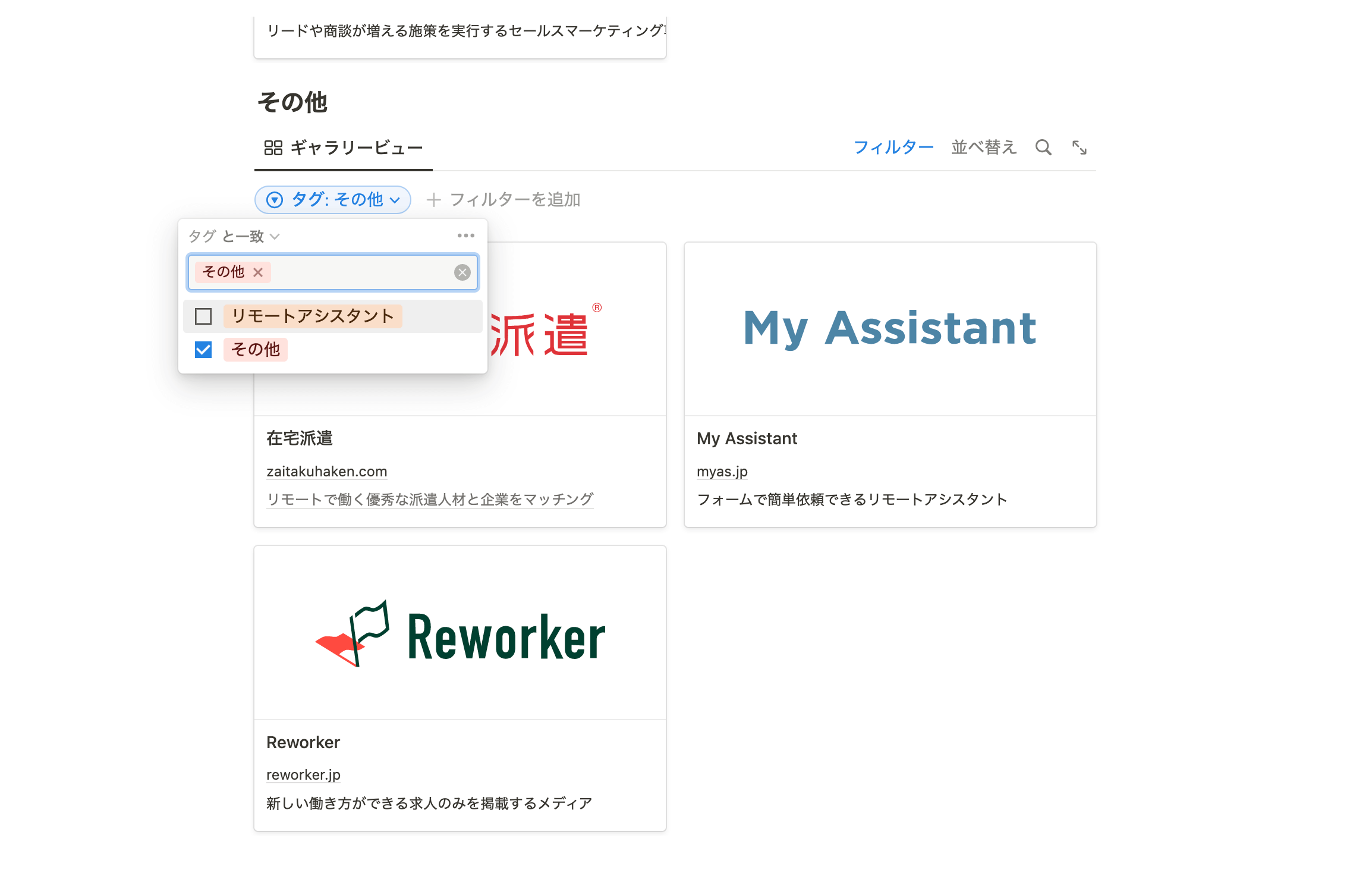1372x879 pixels.
Task: Change the タグ と一致 condition dropdown
Action: click(x=234, y=237)
